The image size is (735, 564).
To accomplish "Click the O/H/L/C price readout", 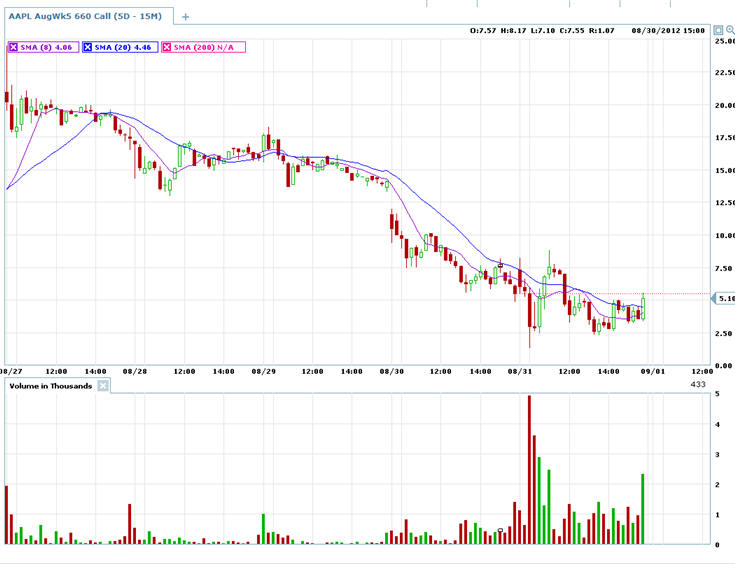I will coord(543,31).
